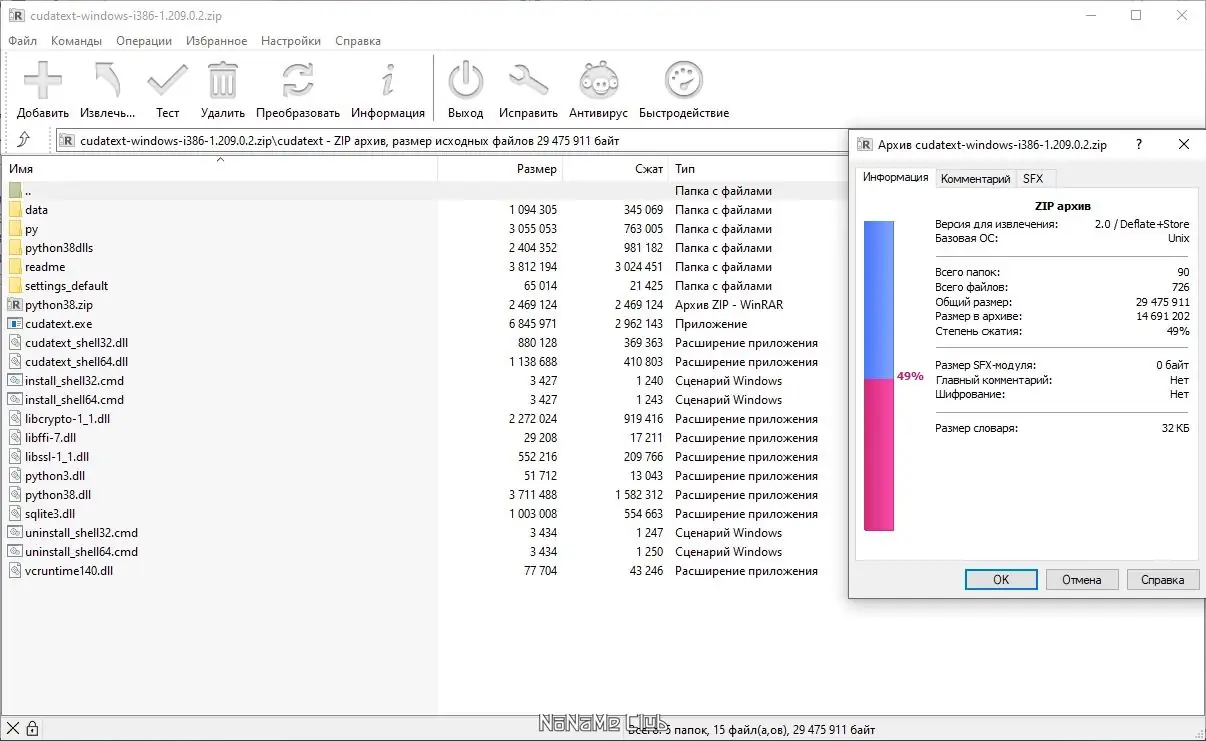This screenshot has height=741, width=1206.
Task: Click the settings_default folder icon
Action: pyautogui.click(x=15, y=286)
